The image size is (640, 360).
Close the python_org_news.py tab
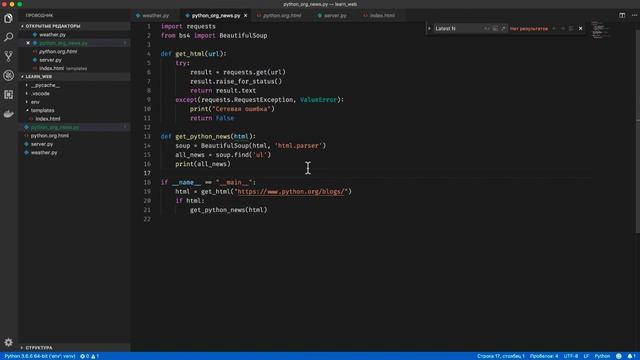tap(245, 16)
